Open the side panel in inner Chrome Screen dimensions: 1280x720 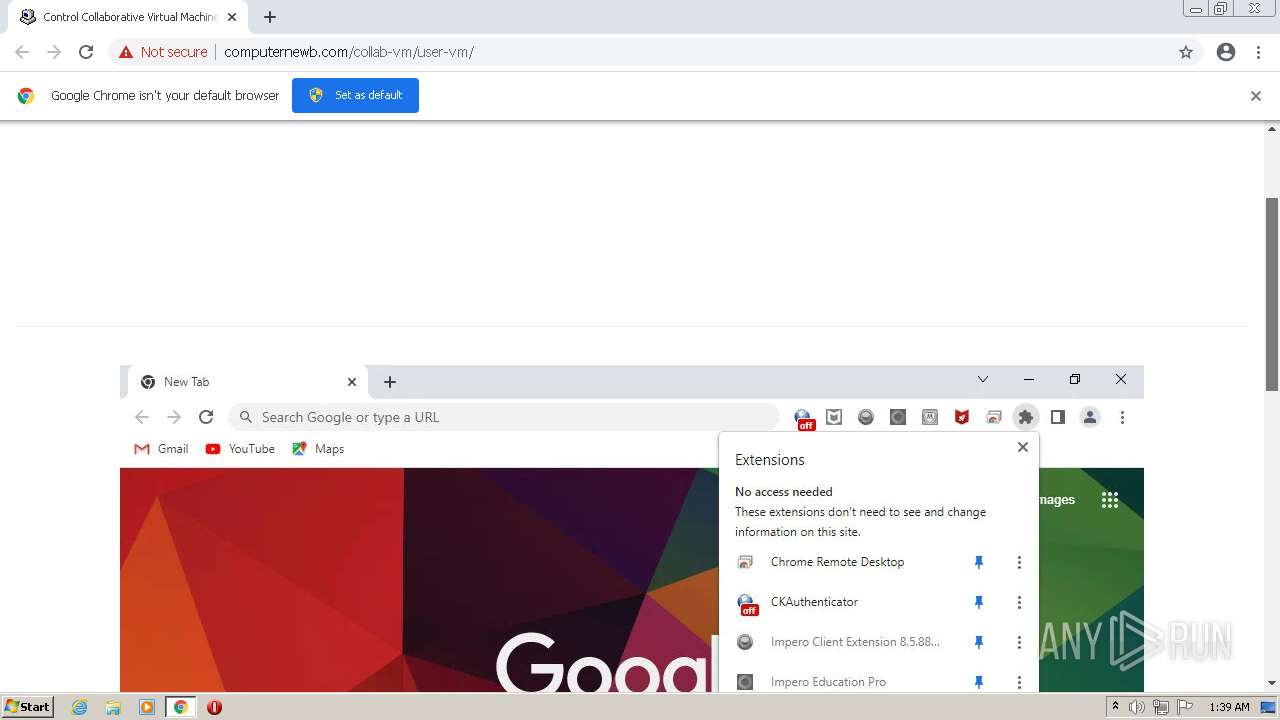coord(1058,417)
